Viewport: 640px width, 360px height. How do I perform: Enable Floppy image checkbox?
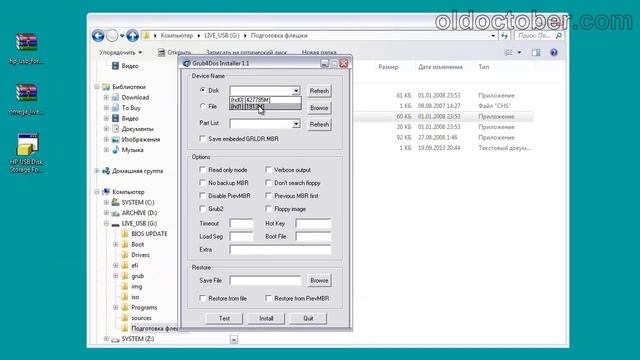pos(268,209)
